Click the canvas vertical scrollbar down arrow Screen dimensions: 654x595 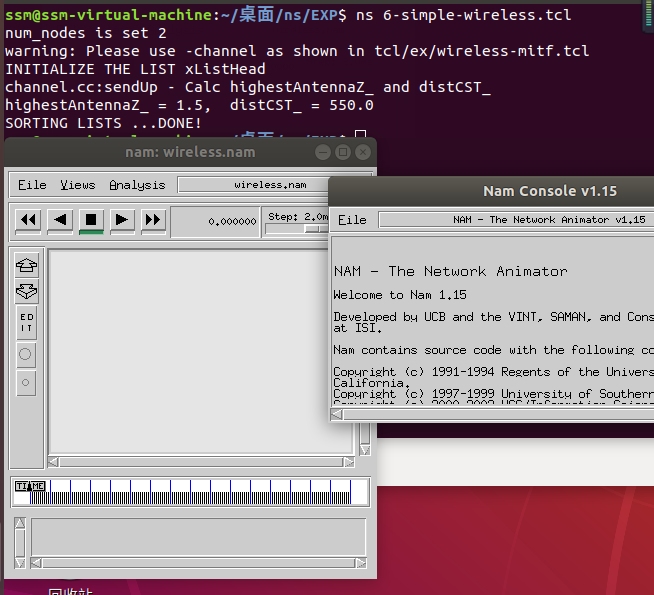click(365, 450)
